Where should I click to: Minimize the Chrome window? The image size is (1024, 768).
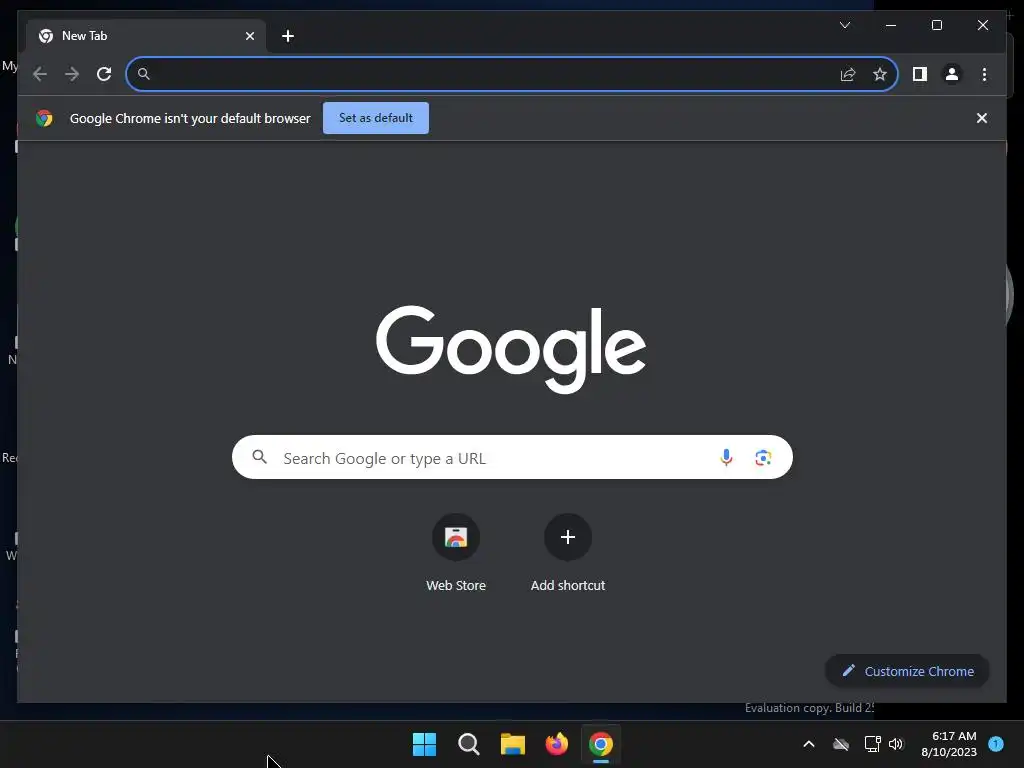[x=891, y=25]
